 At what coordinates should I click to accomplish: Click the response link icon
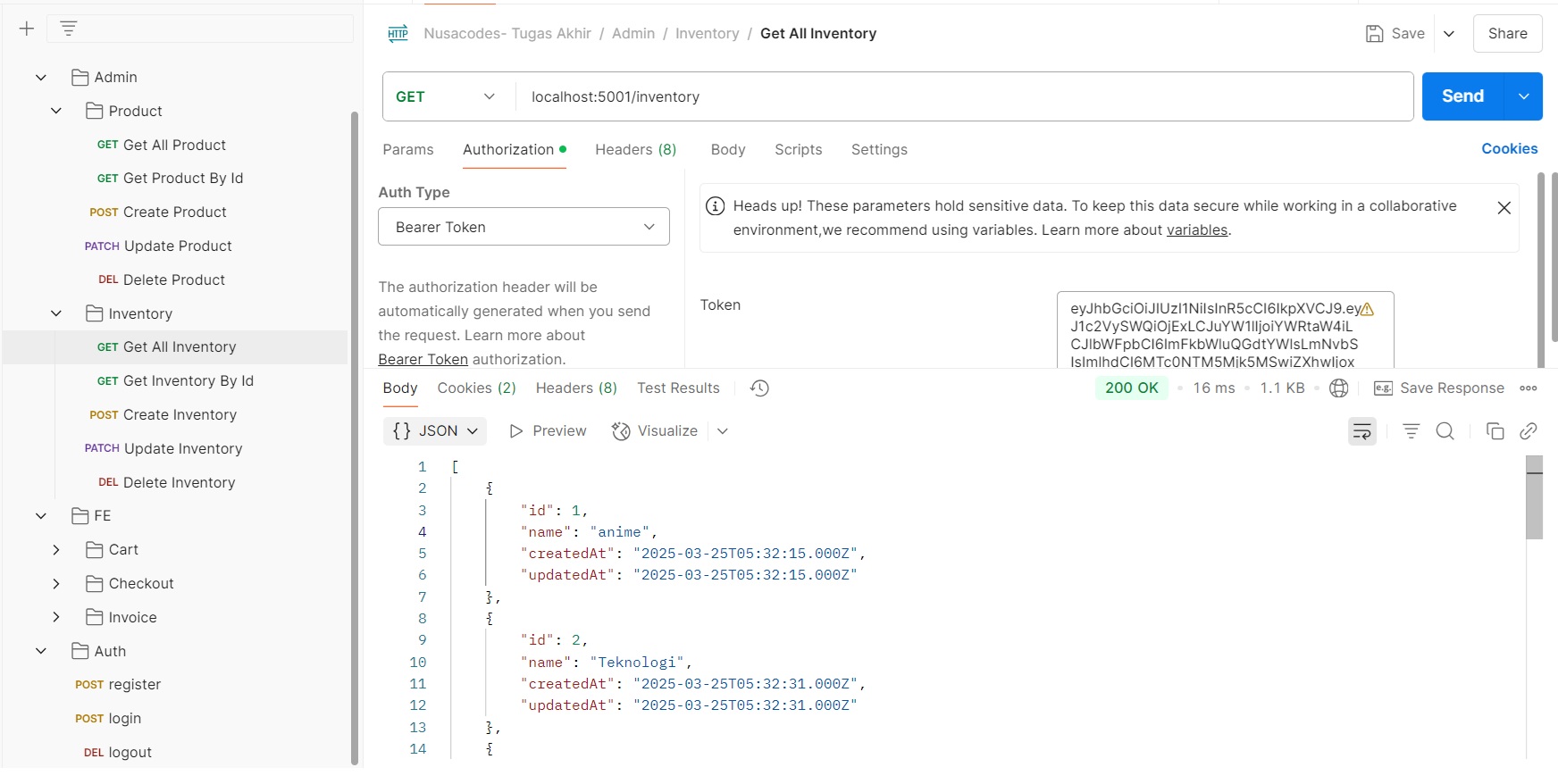click(x=1529, y=431)
